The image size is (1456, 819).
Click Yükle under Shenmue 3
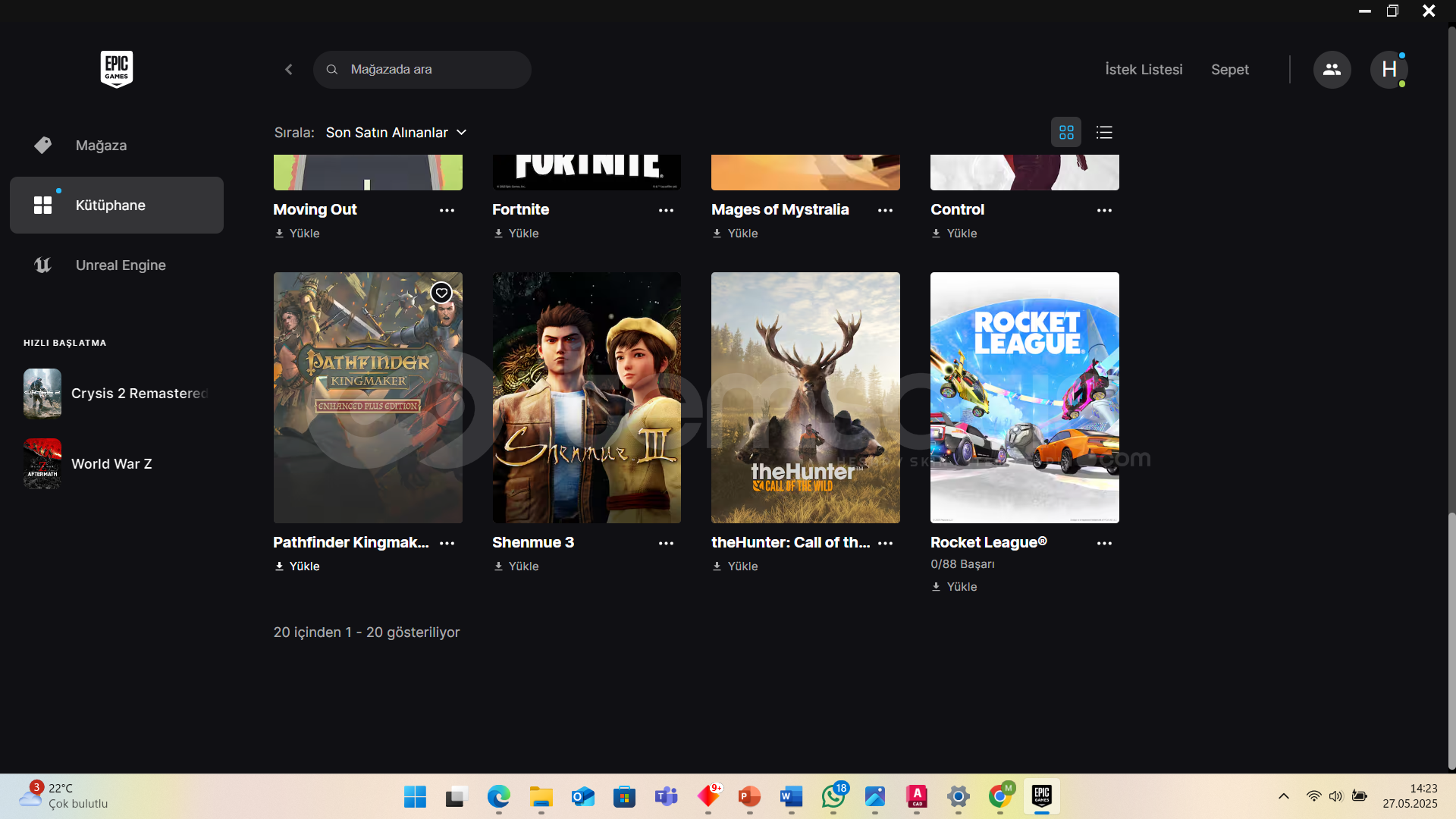click(516, 566)
